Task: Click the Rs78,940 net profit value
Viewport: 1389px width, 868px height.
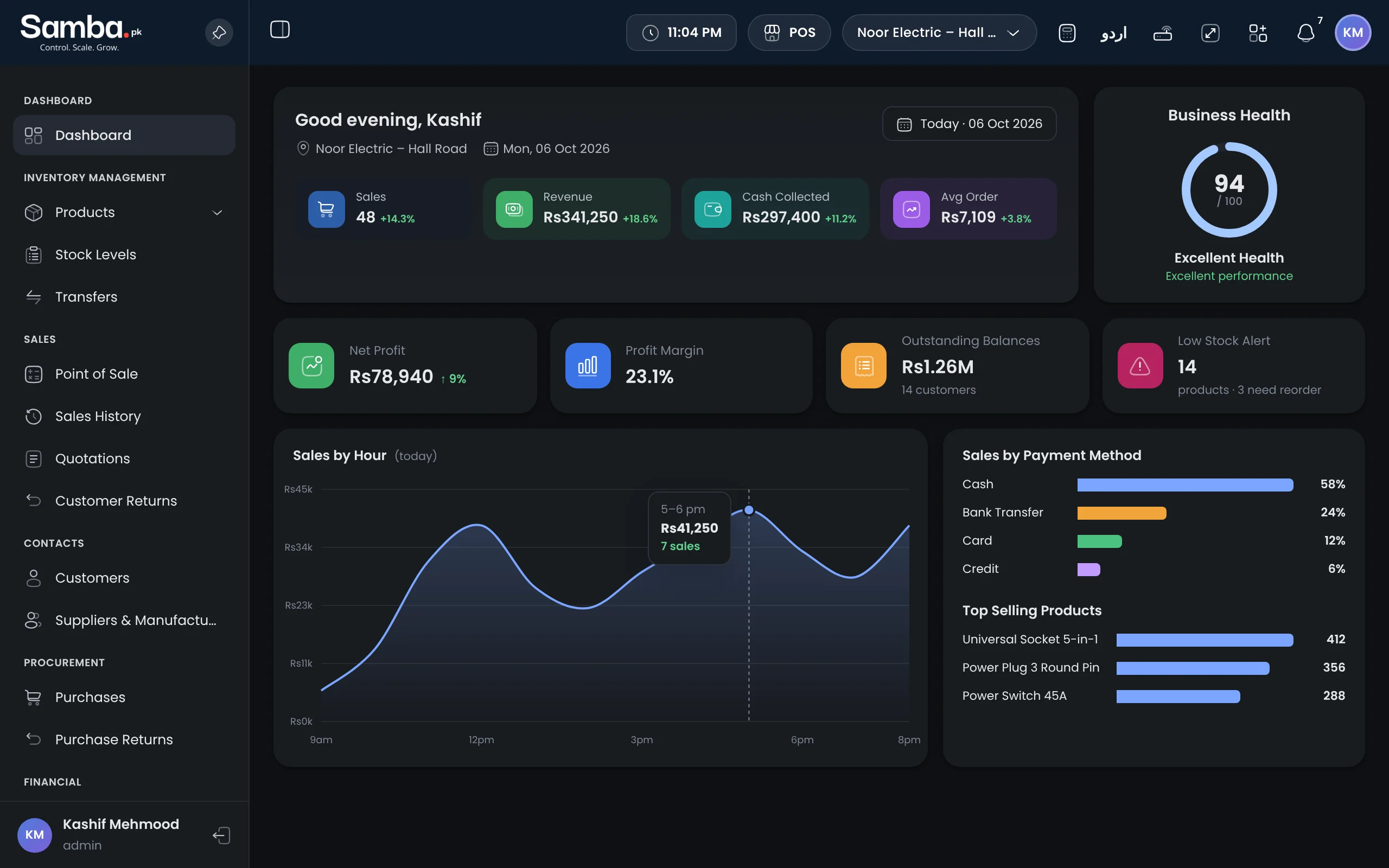Action: coord(391,376)
